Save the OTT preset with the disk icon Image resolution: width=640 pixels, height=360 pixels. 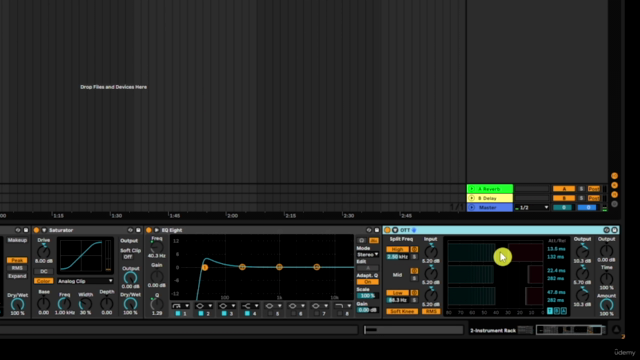(x=614, y=230)
